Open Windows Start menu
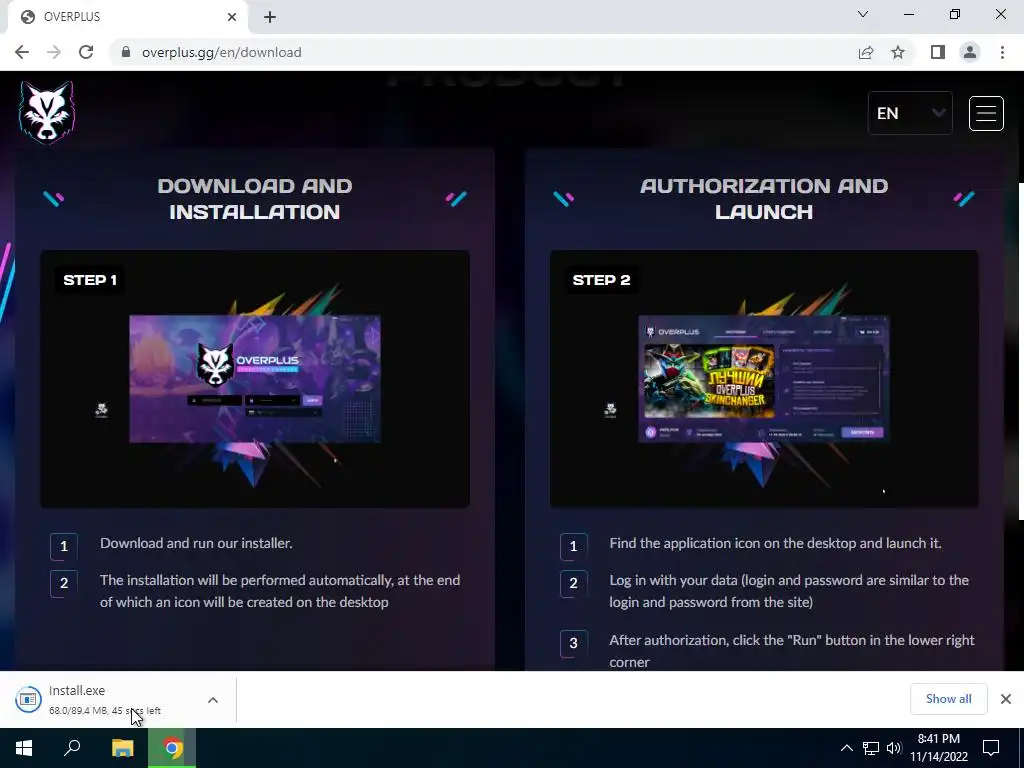This screenshot has width=1024, height=768. pos(24,748)
